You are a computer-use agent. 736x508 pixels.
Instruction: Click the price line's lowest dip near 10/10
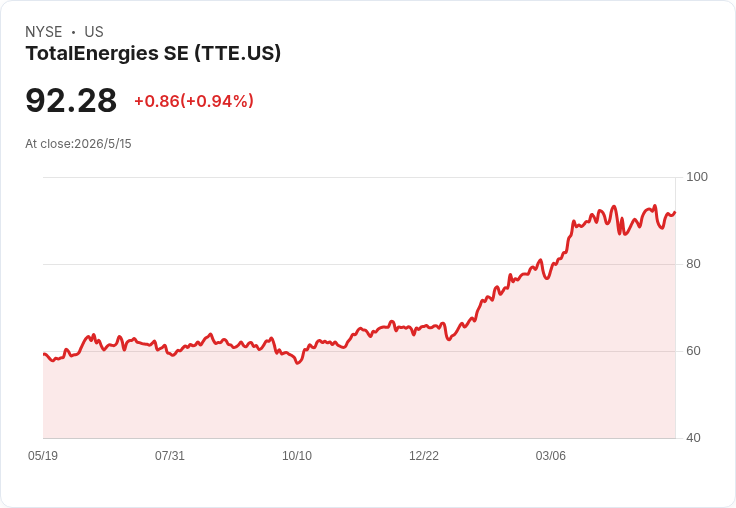click(298, 363)
